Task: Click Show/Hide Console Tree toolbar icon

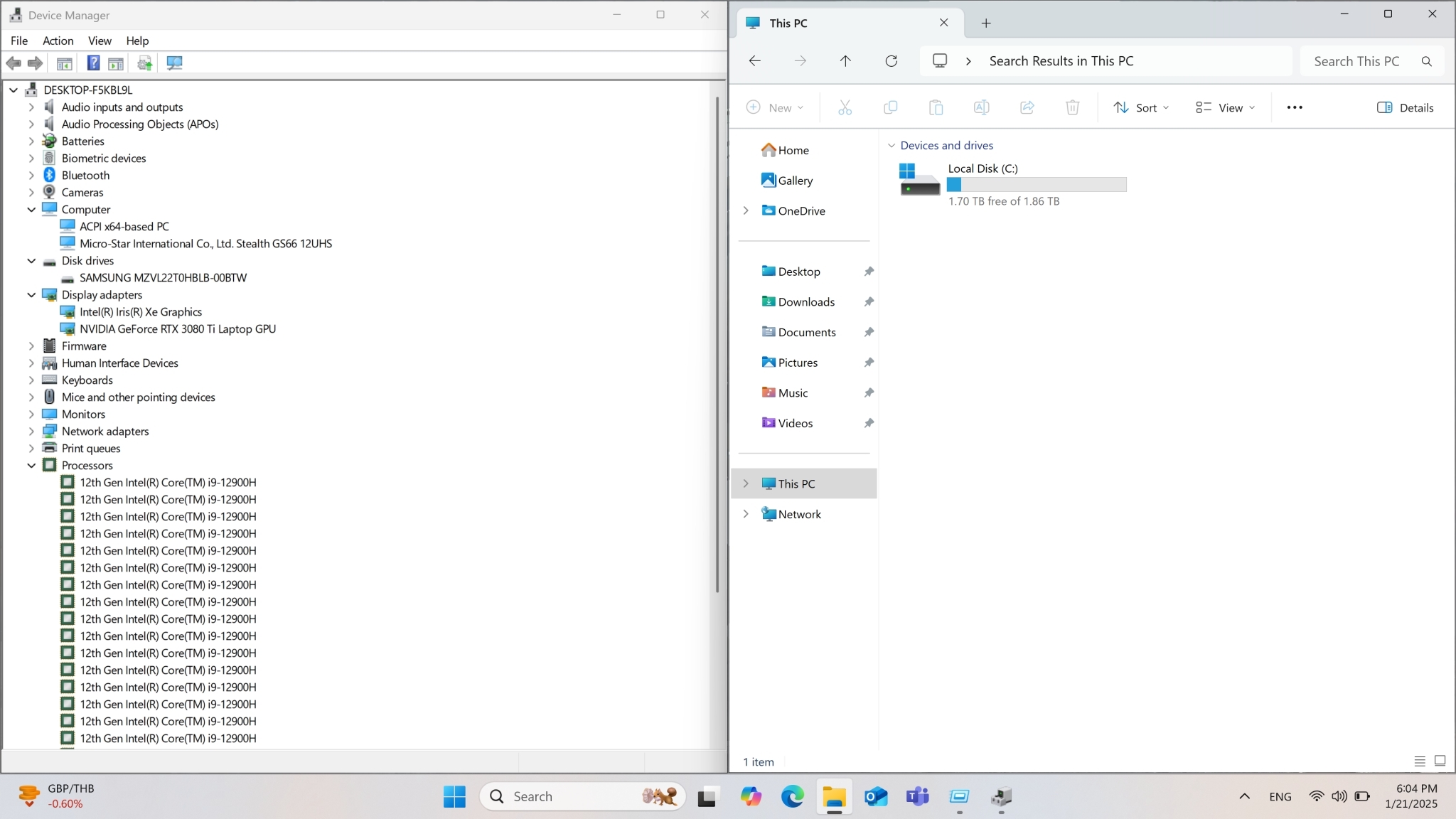Action: click(x=65, y=63)
